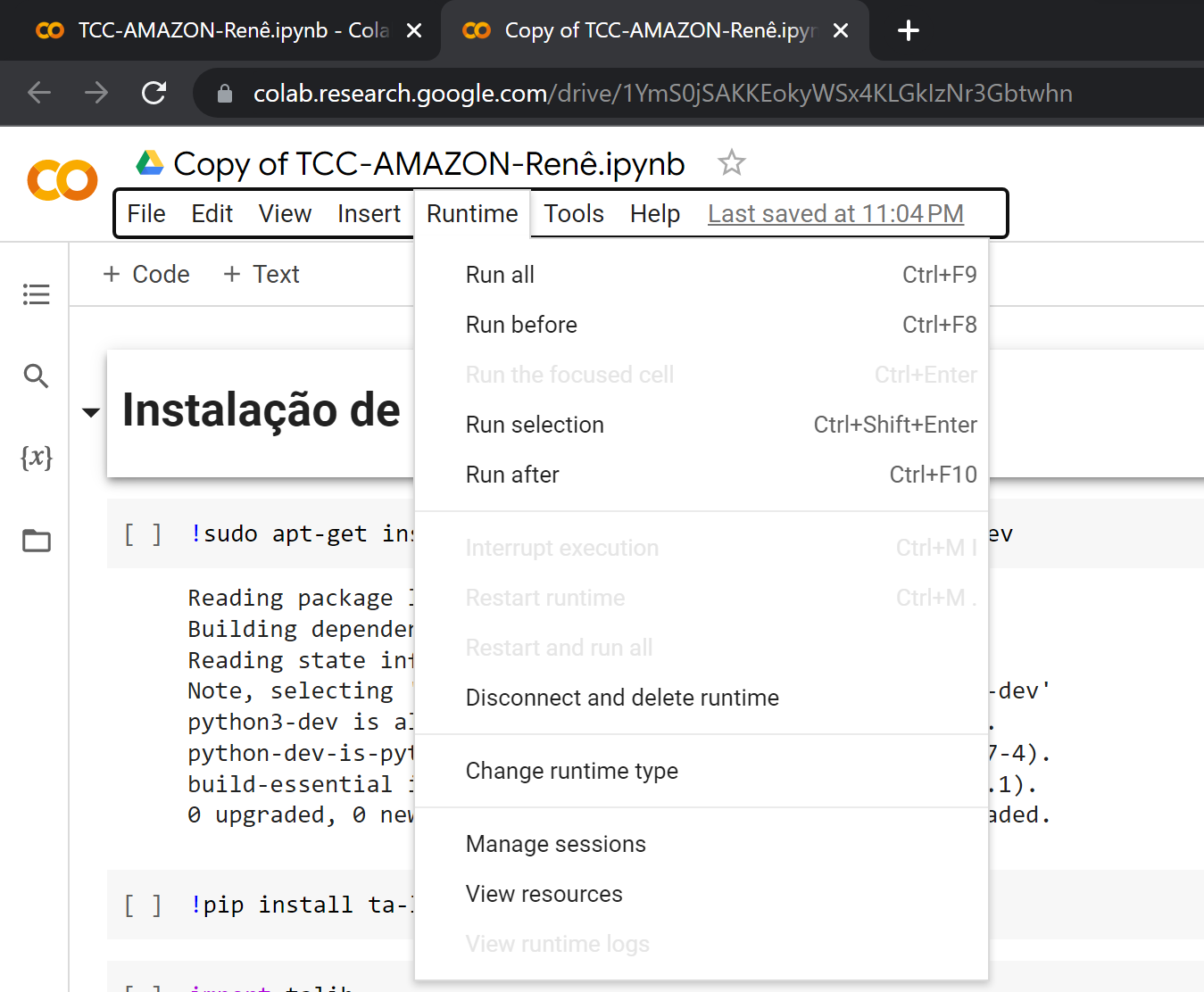Open the Find and replace search icon
Image resolution: width=1204 pixels, height=992 pixels.
(x=36, y=376)
